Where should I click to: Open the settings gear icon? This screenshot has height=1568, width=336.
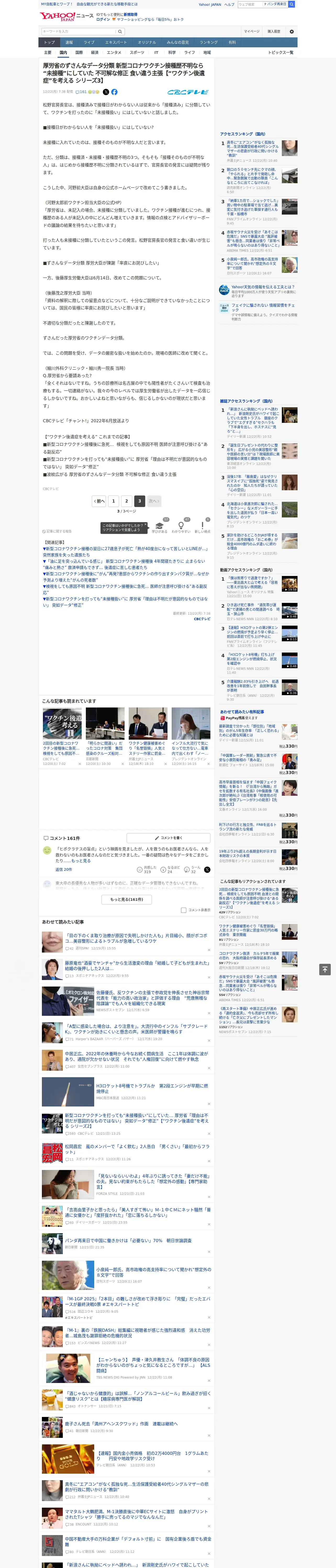[x=292, y=32]
